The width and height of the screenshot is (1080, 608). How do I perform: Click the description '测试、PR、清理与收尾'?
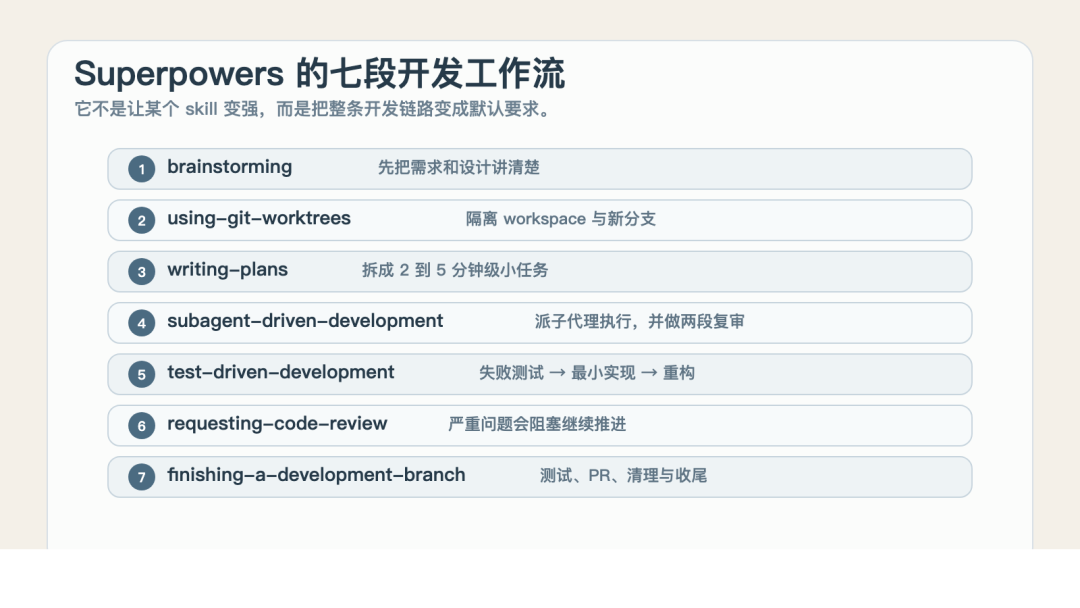tap(623, 475)
